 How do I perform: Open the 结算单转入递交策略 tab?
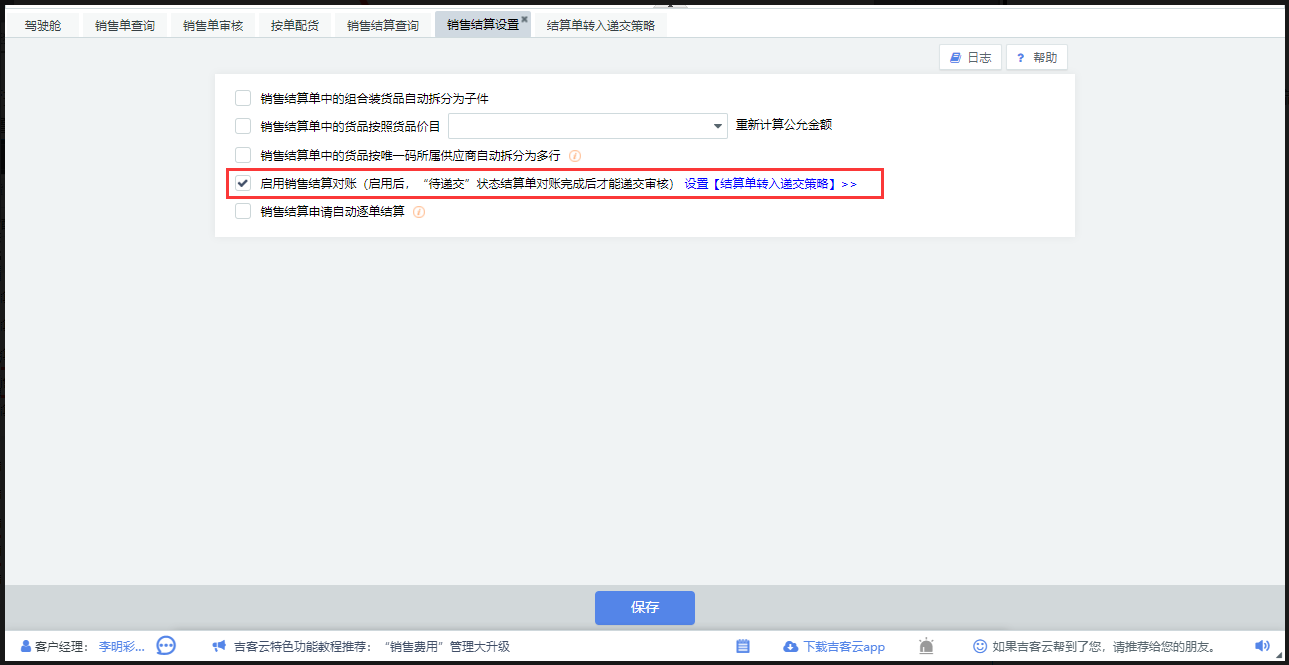pos(601,25)
